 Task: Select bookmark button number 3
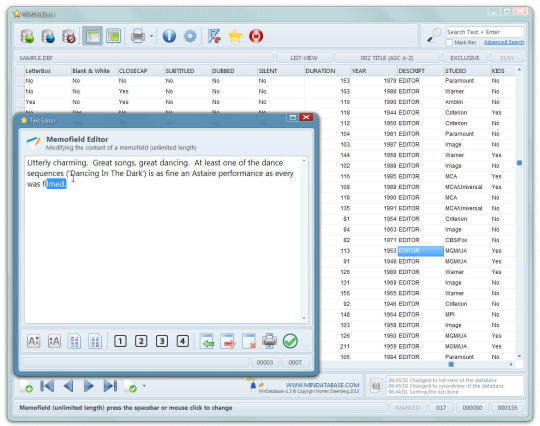[x=162, y=341]
